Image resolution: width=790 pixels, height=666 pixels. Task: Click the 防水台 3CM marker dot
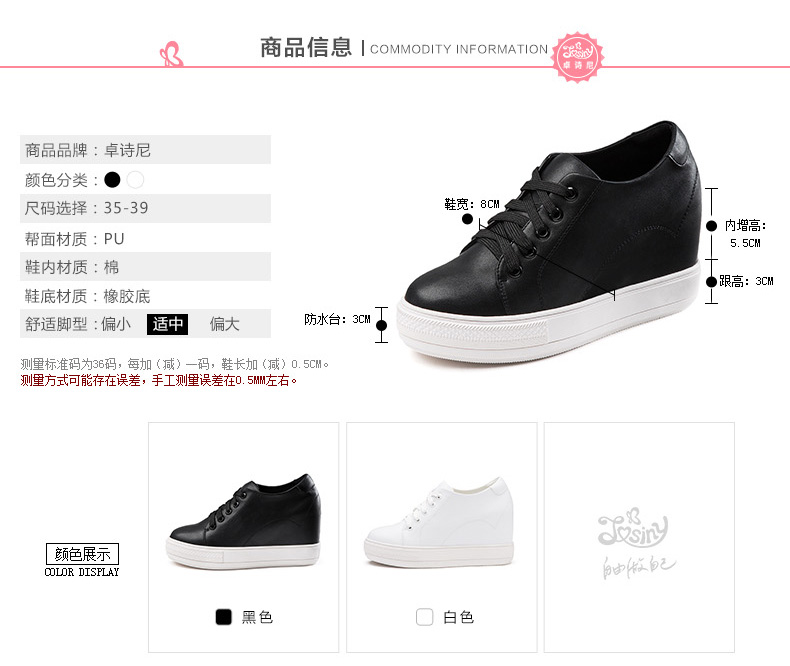point(381,325)
